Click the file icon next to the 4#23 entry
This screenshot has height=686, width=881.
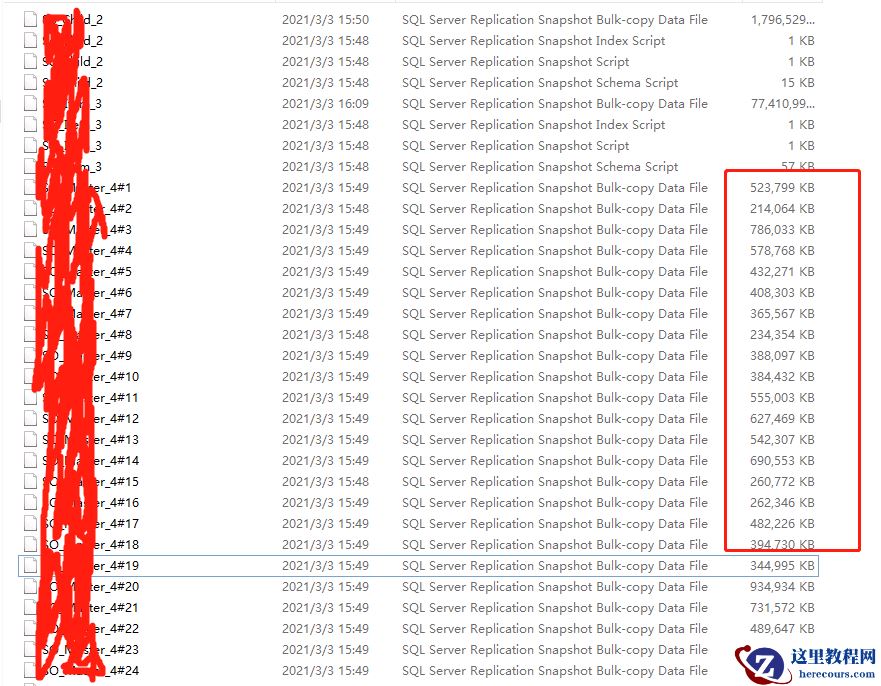coord(30,649)
